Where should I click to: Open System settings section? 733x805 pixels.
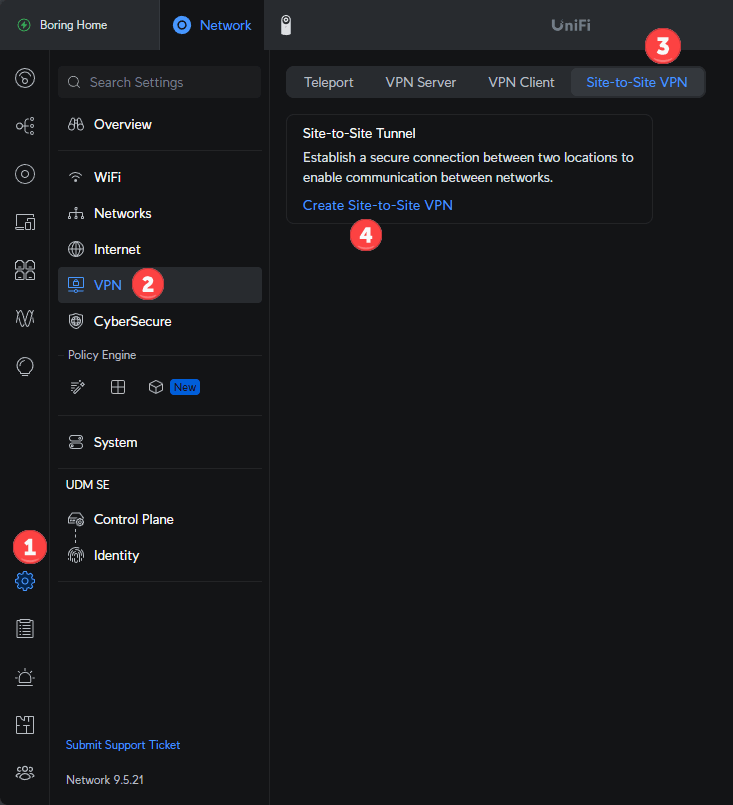tap(160, 442)
